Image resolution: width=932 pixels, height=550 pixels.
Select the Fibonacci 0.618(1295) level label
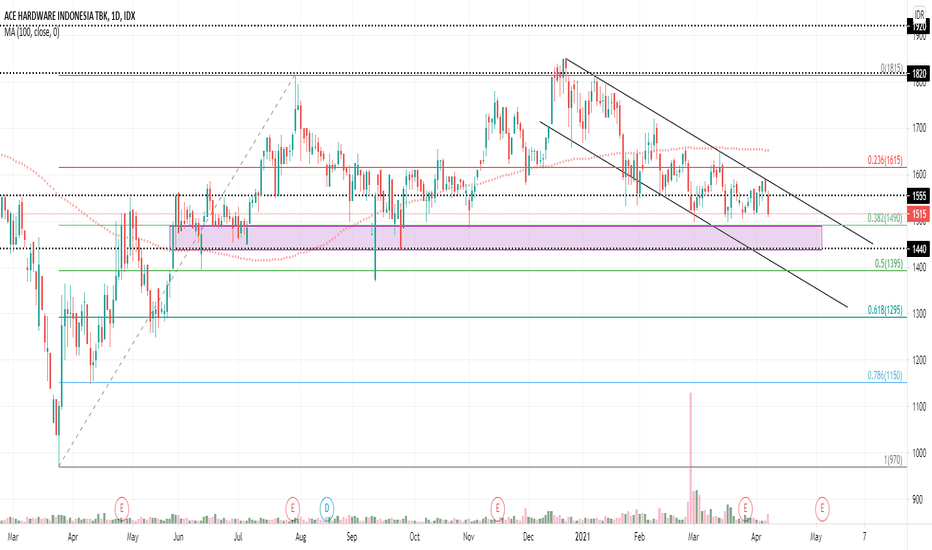(885, 310)
